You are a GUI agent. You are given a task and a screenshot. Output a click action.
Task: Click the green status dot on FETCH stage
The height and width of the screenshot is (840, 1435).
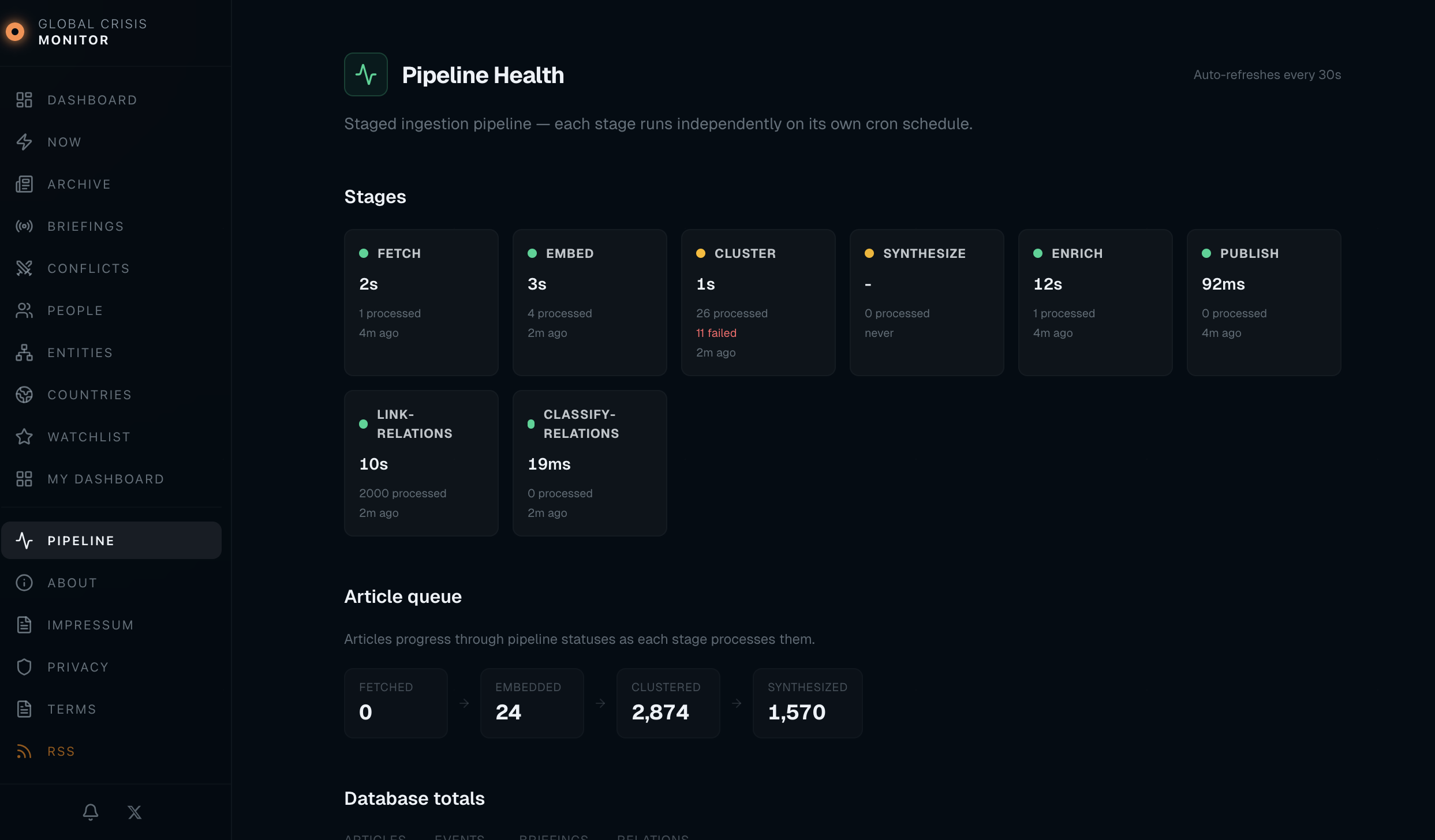click(x=364, y=252)
